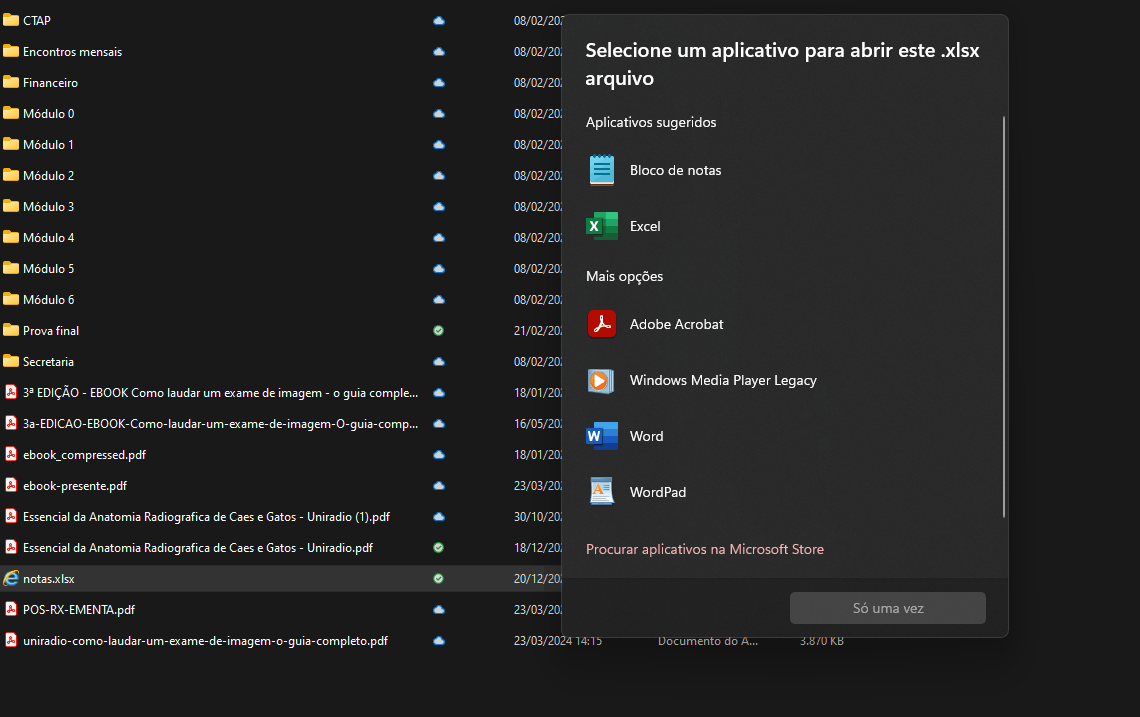The width and height of the screenshot is (1140, 717).
Task: Click the green sync status icon for Prova final
Action: (438, 331)
